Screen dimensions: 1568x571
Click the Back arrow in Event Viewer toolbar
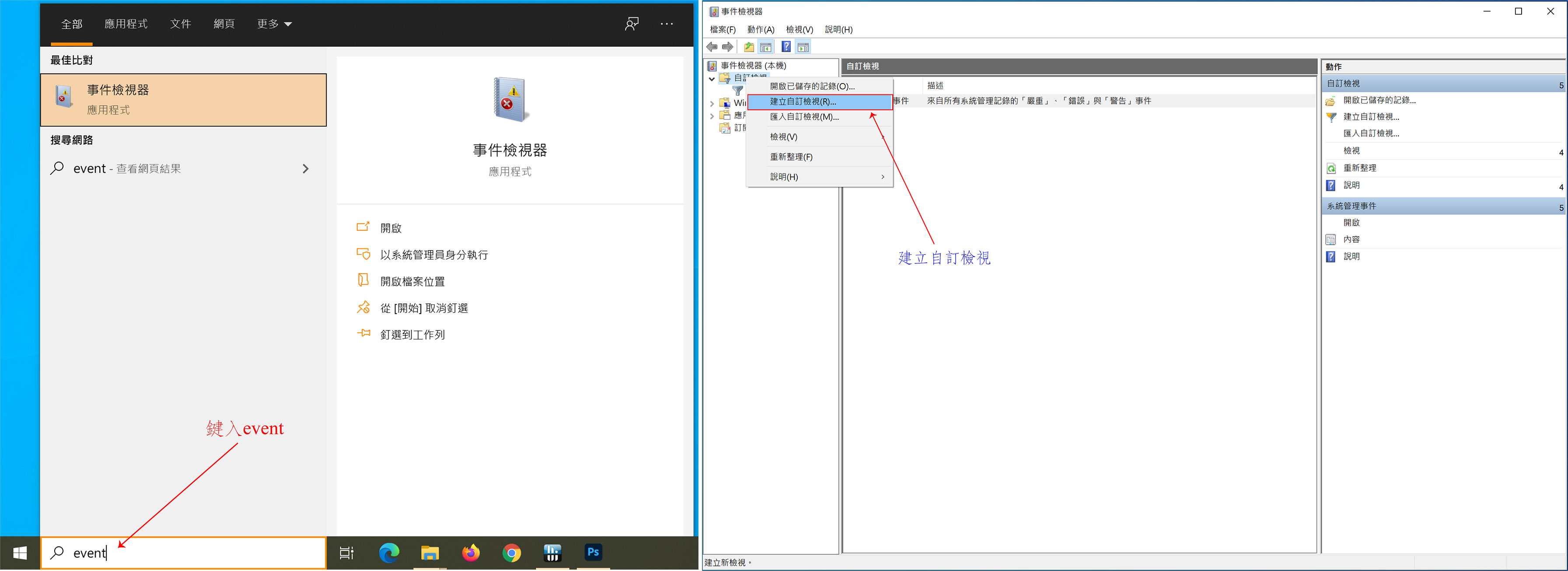[712, 47]
